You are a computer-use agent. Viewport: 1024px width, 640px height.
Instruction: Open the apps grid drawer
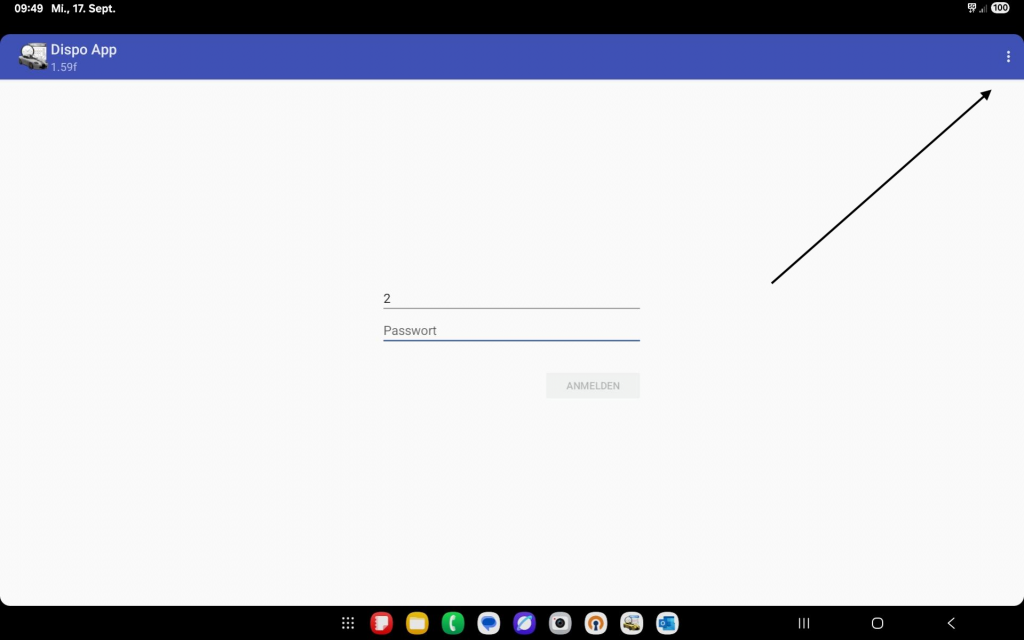click(348, 623)
